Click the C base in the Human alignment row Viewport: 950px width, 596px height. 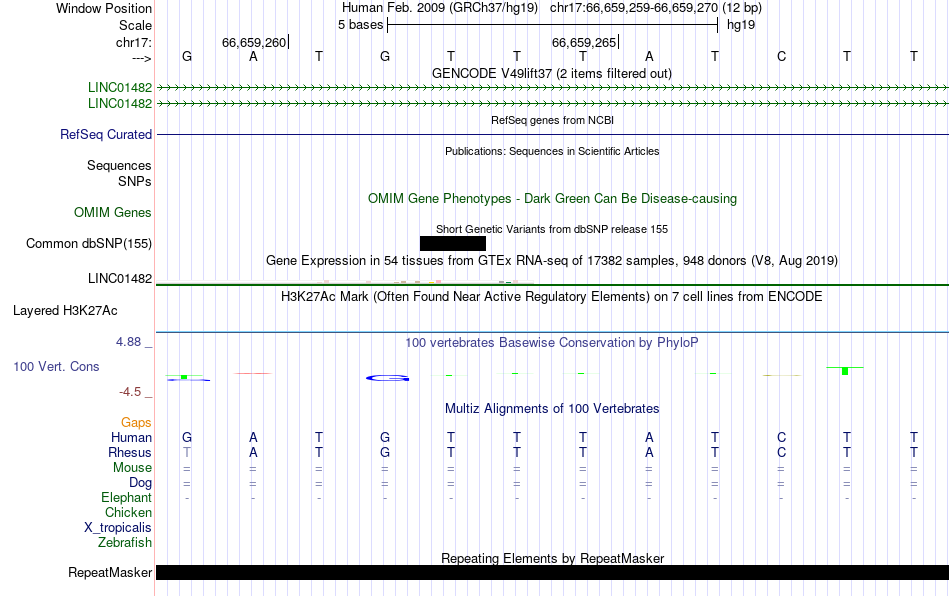[x=781, y=437]
